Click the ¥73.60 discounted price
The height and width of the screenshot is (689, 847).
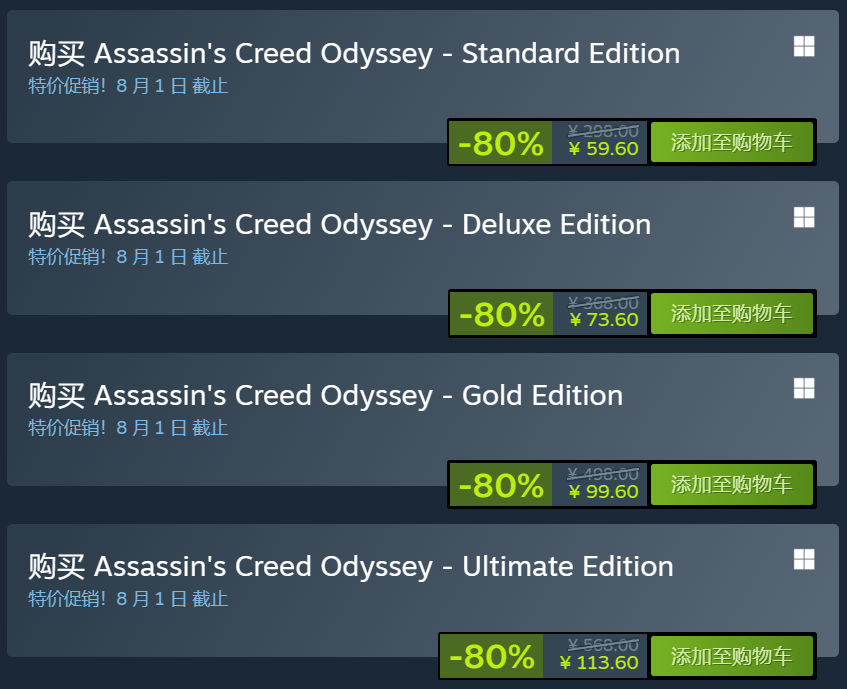tap(603, 320)
